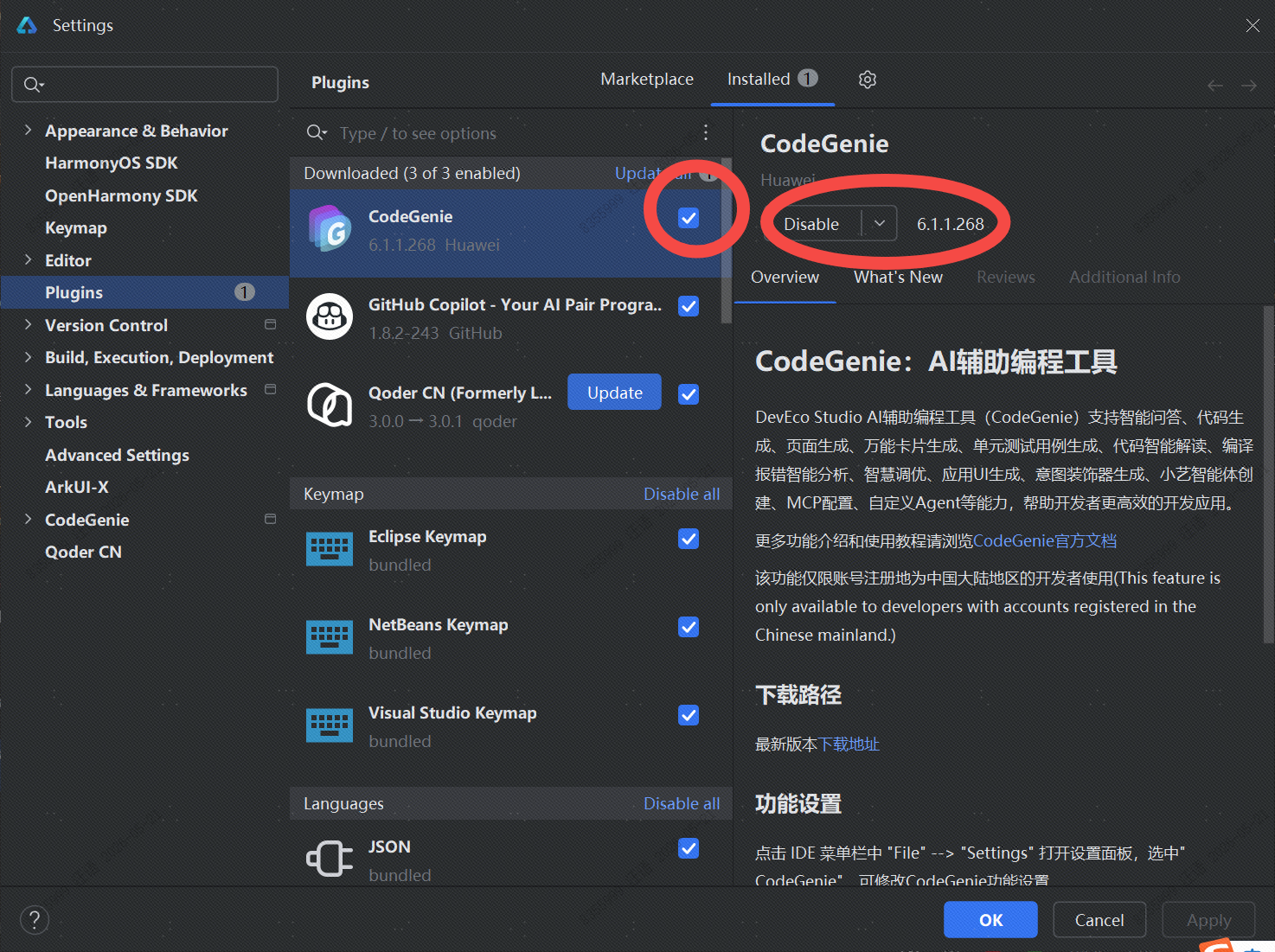
Task: Click the GitHub Copilot plugin icon
Action: (x=330, y=316)
